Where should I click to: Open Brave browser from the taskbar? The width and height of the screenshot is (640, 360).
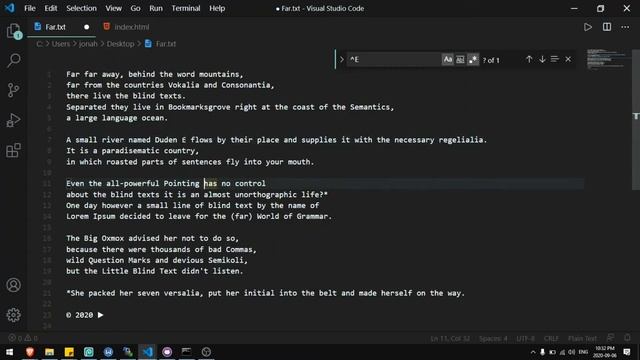click(x=30, y=352)
